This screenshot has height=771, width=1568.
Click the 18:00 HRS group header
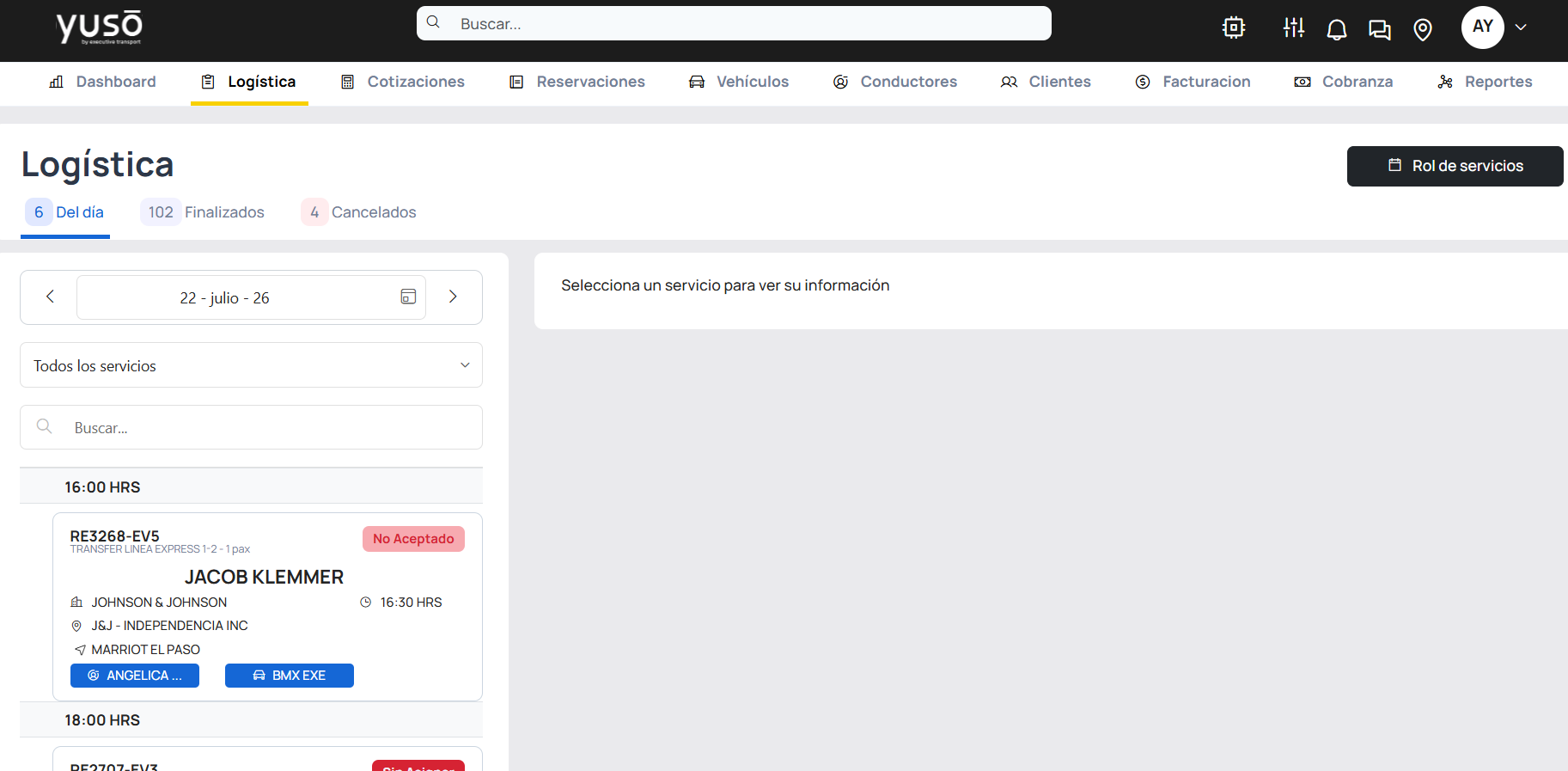pyautogui.click(x=251, y=719)
